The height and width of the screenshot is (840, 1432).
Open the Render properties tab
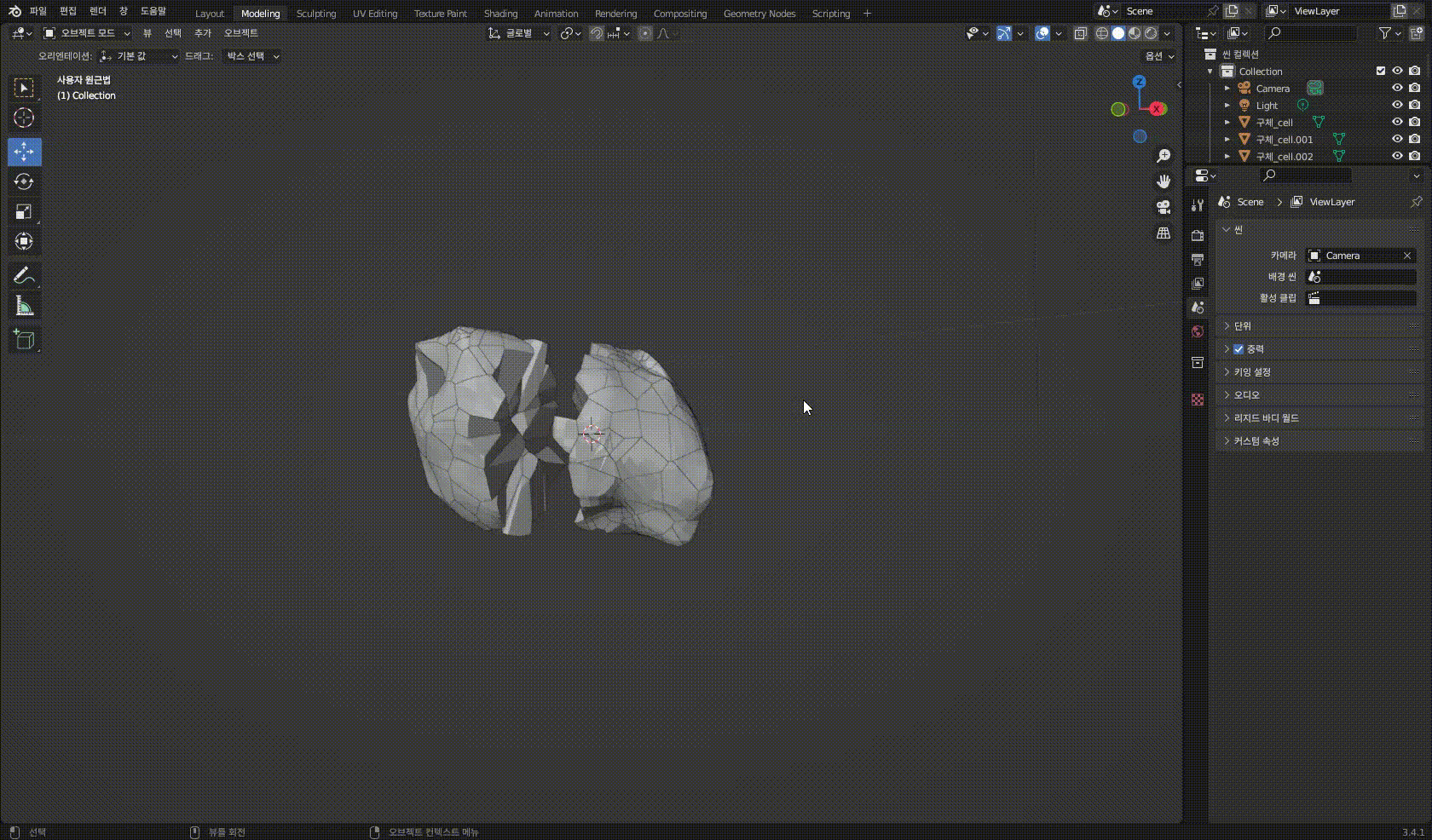point(1197,234)
